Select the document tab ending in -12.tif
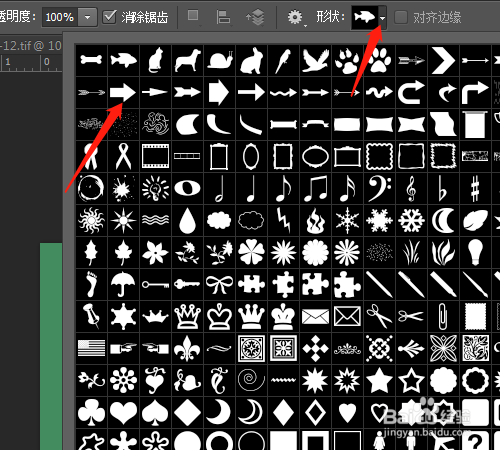The height and width of the screenshot is (450, 500). pyautogui.click(x=31, y=46)
